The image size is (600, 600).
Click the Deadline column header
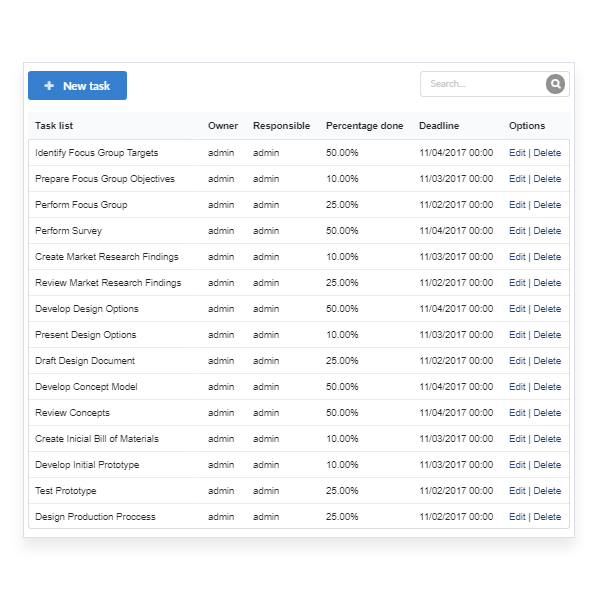point(439,126)
